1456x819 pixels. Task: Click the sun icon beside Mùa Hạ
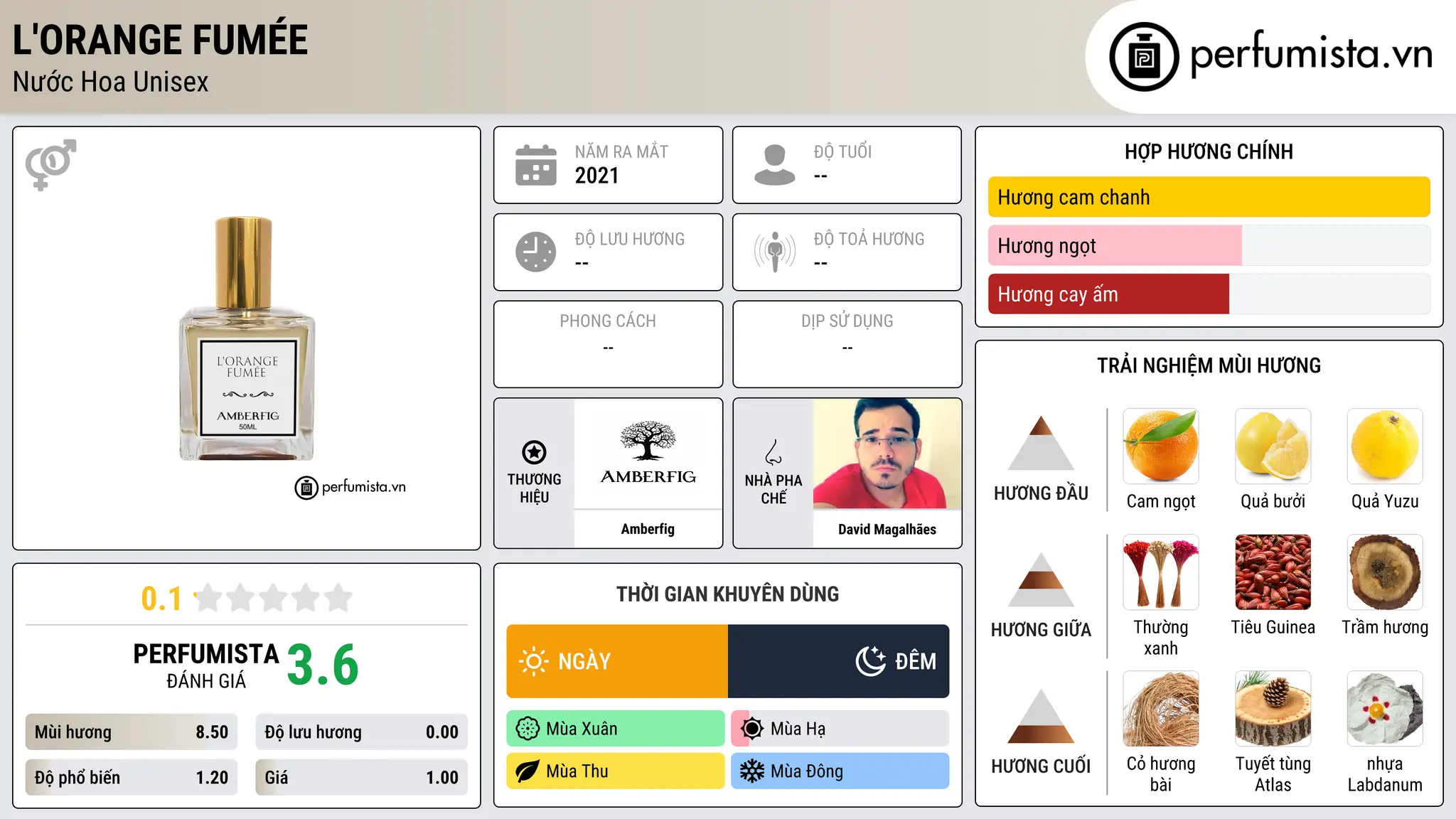coord(752,729)
